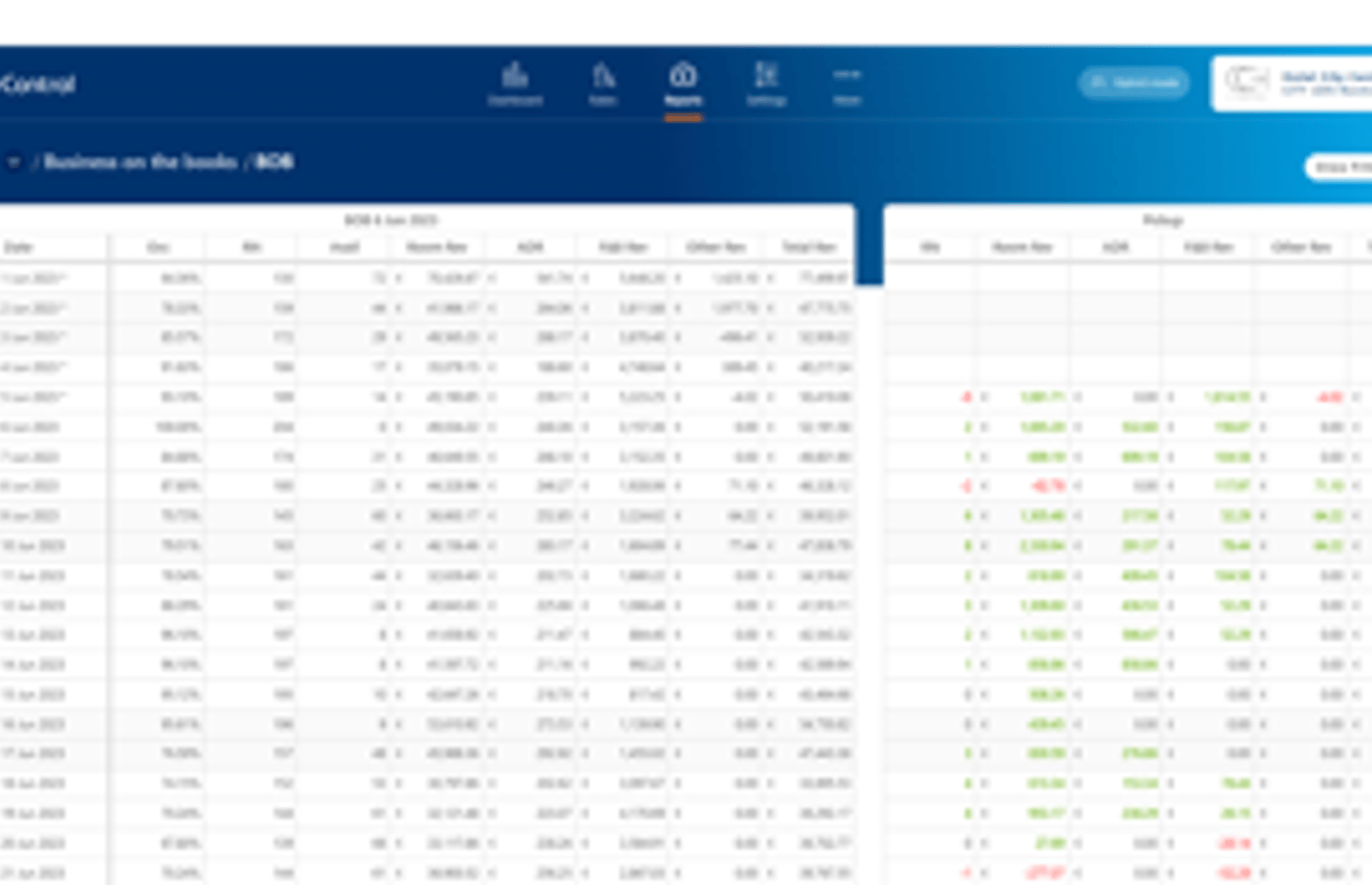Image resolution: width=1372 pixels, height=885 pixels.
Task: Click the Other Rev header in the BOB table
Action: (716, 247)
